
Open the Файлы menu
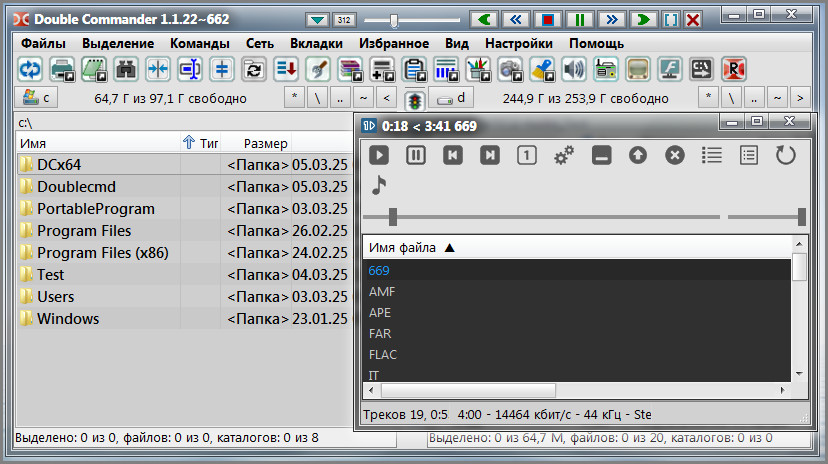(x=43, y=43)
